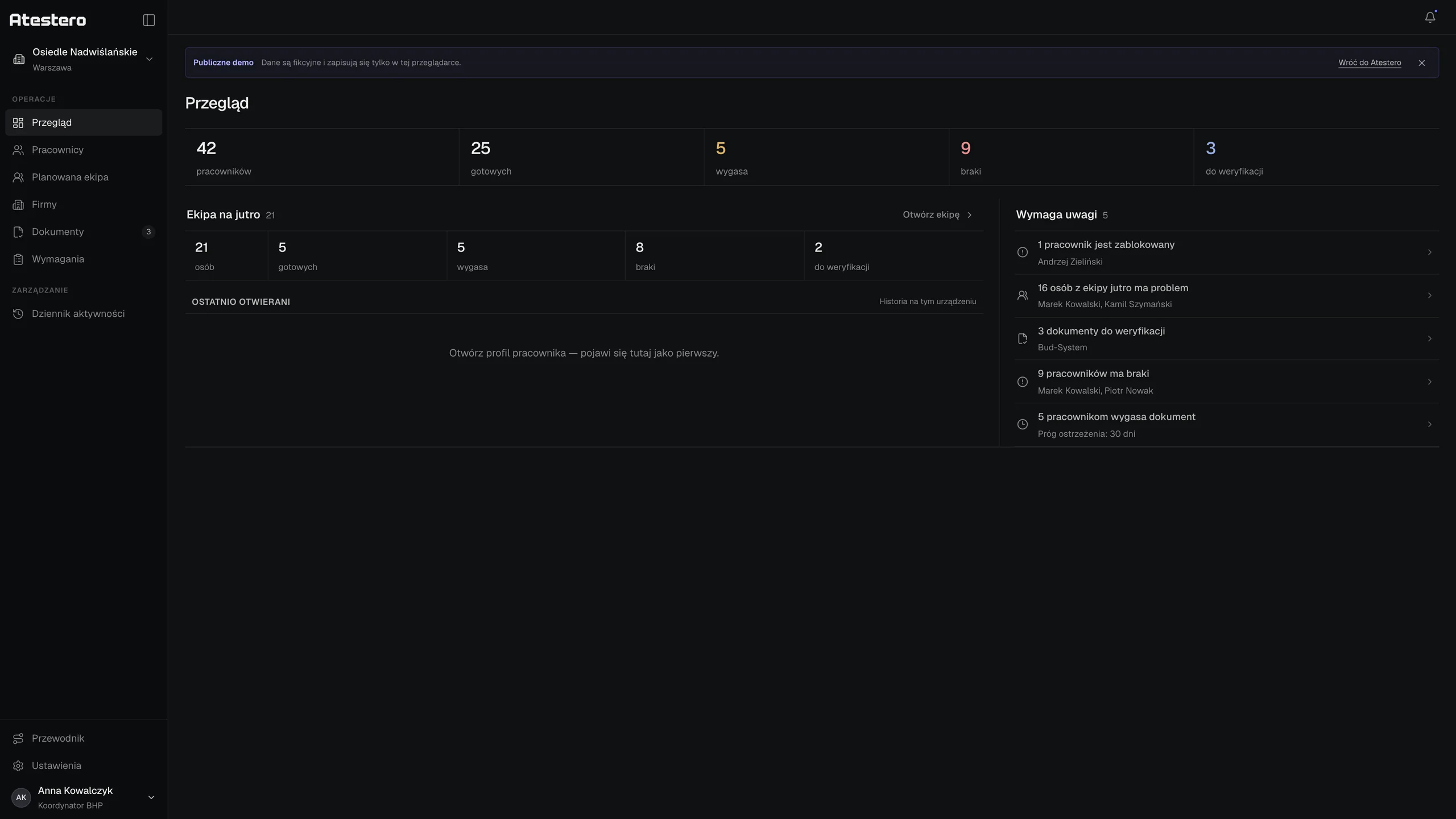Image resolution: width=1456 pixels, height=819 pixels.
Task: Select Wymagania menu item
Action: (84, 259)
